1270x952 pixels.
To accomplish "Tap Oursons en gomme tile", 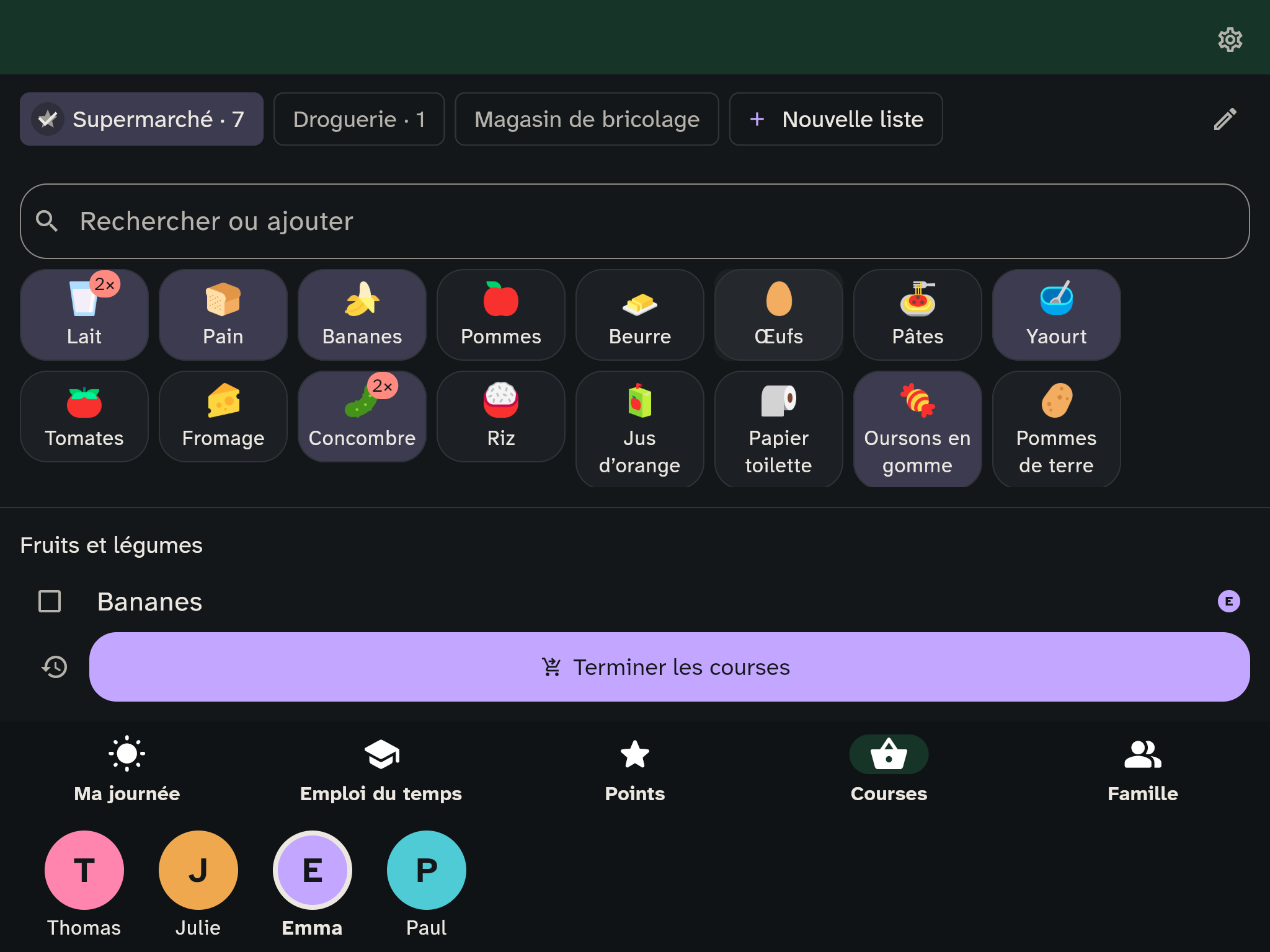I will tap(918, 429).
